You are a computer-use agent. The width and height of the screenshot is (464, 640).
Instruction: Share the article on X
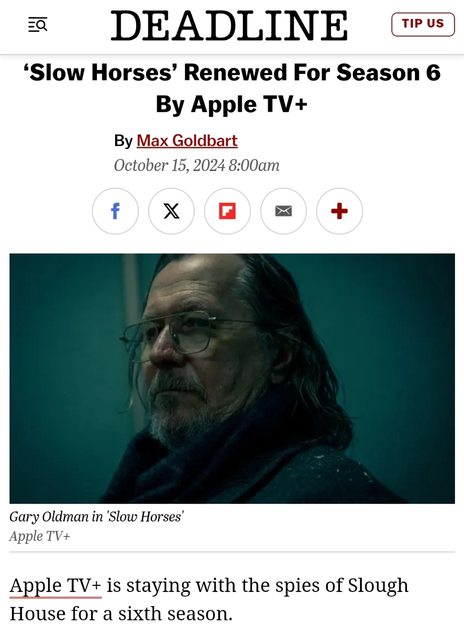171,211
